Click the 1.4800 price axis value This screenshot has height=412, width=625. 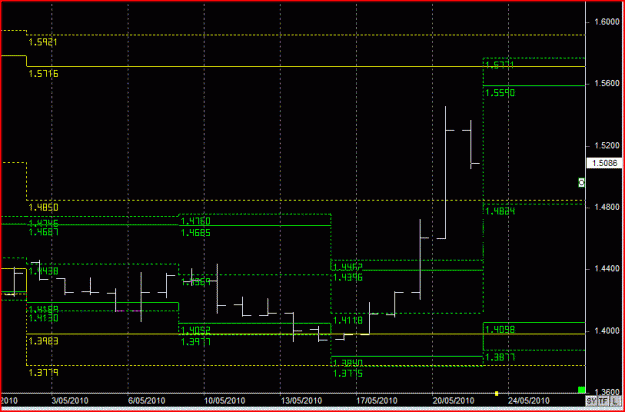(605, 207)
